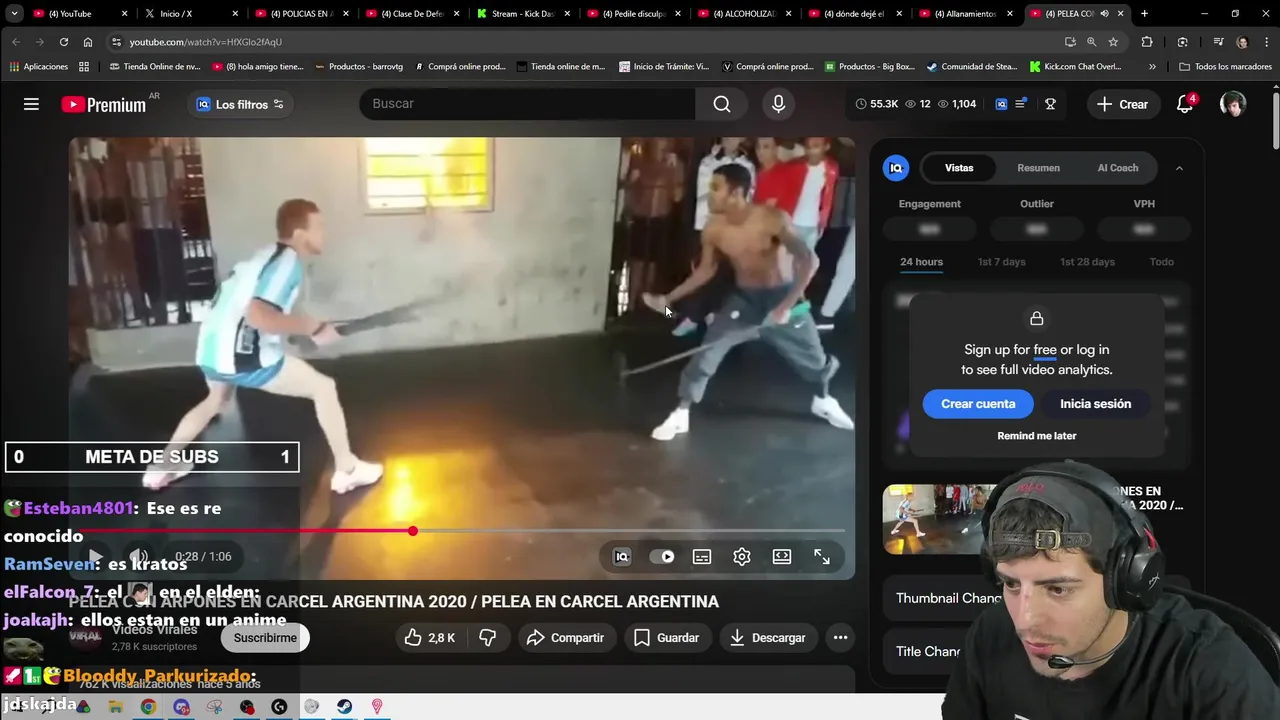The height and width of the screenshot is (720, 1280).
Task: Open the vidIQ list icon with blue dot
Action: pos(1021,104)
